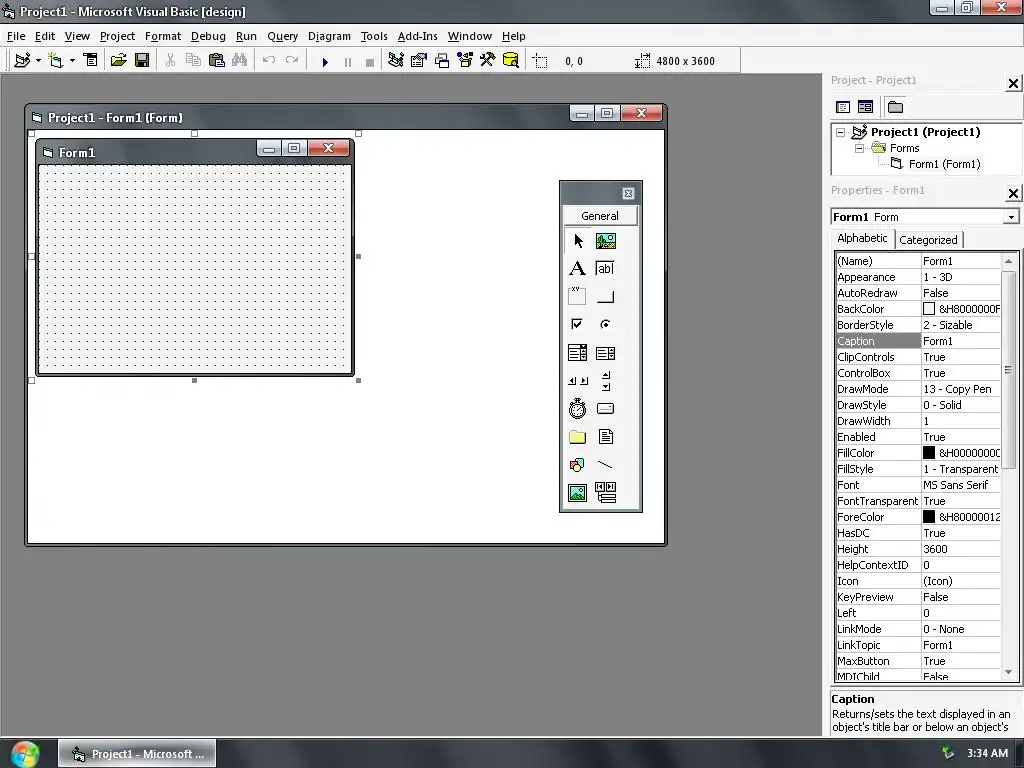
Task: Click View Code in the Project panel
Action: (843, 106)
